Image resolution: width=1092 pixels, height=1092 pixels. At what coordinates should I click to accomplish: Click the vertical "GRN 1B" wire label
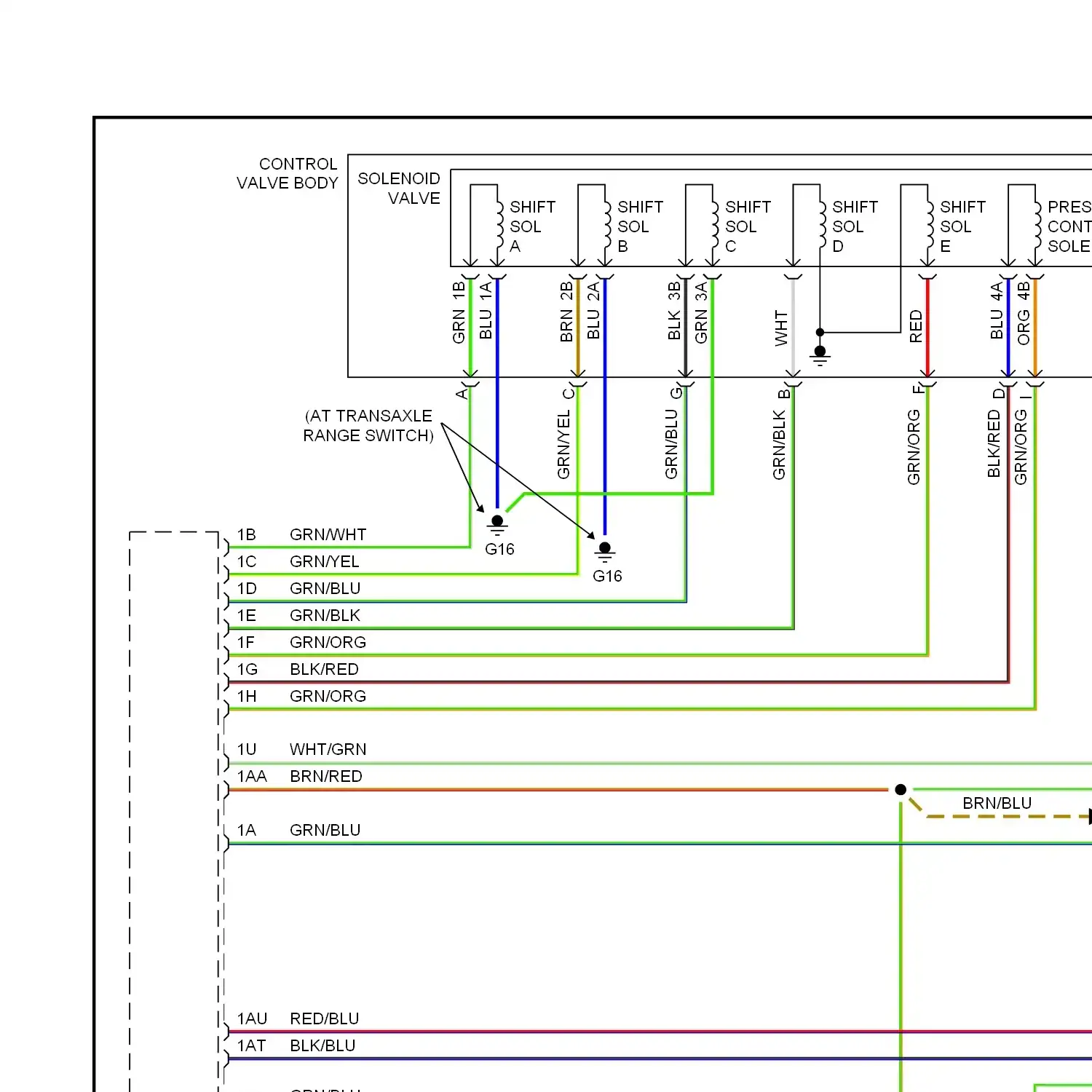[459, 313]
